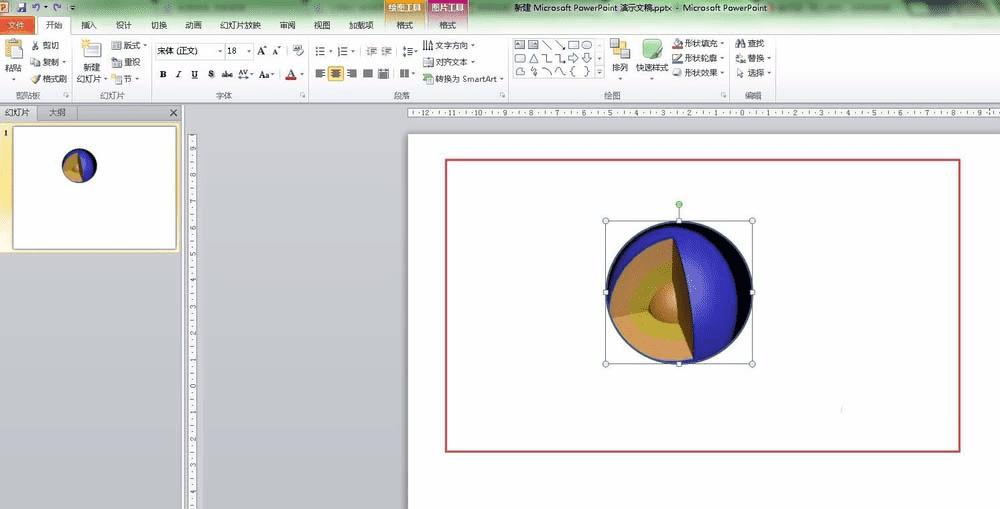The image size is (1000, 509).
Task: Open 形状轮廓 (Shape Outline) color menu
Action: pos(698,58)
